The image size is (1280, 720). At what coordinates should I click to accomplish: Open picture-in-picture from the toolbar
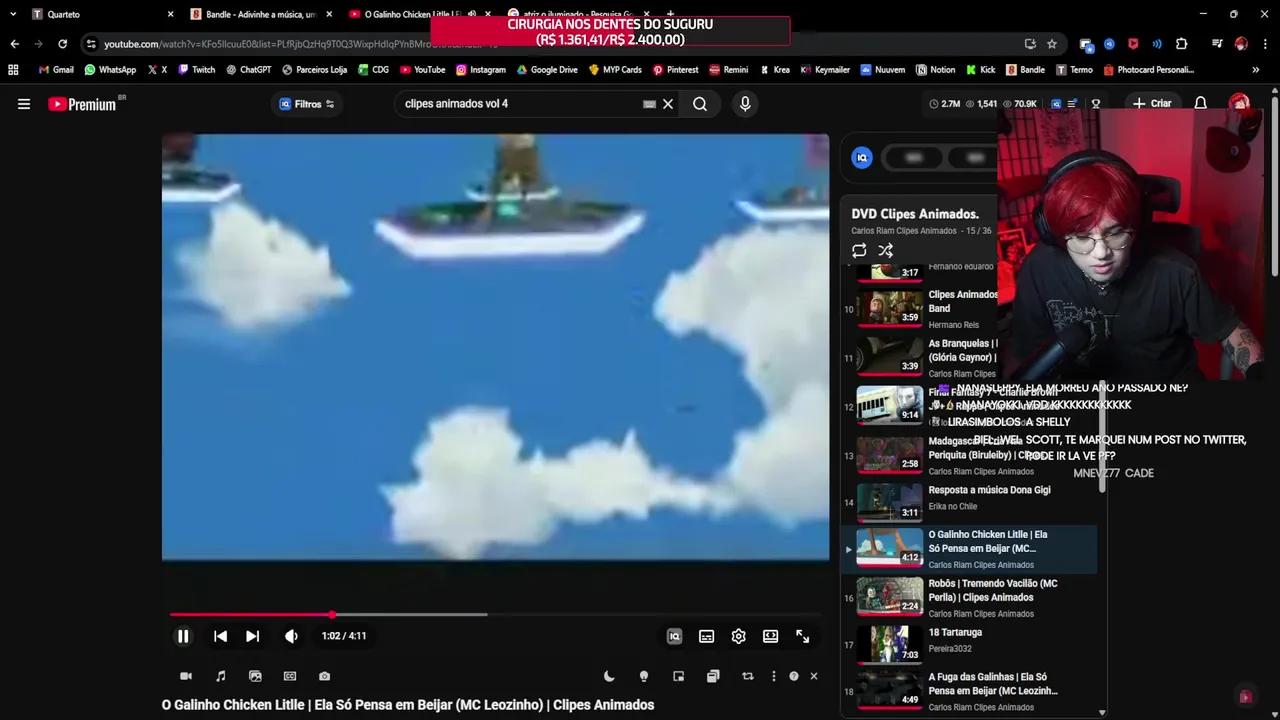(678, 676)
